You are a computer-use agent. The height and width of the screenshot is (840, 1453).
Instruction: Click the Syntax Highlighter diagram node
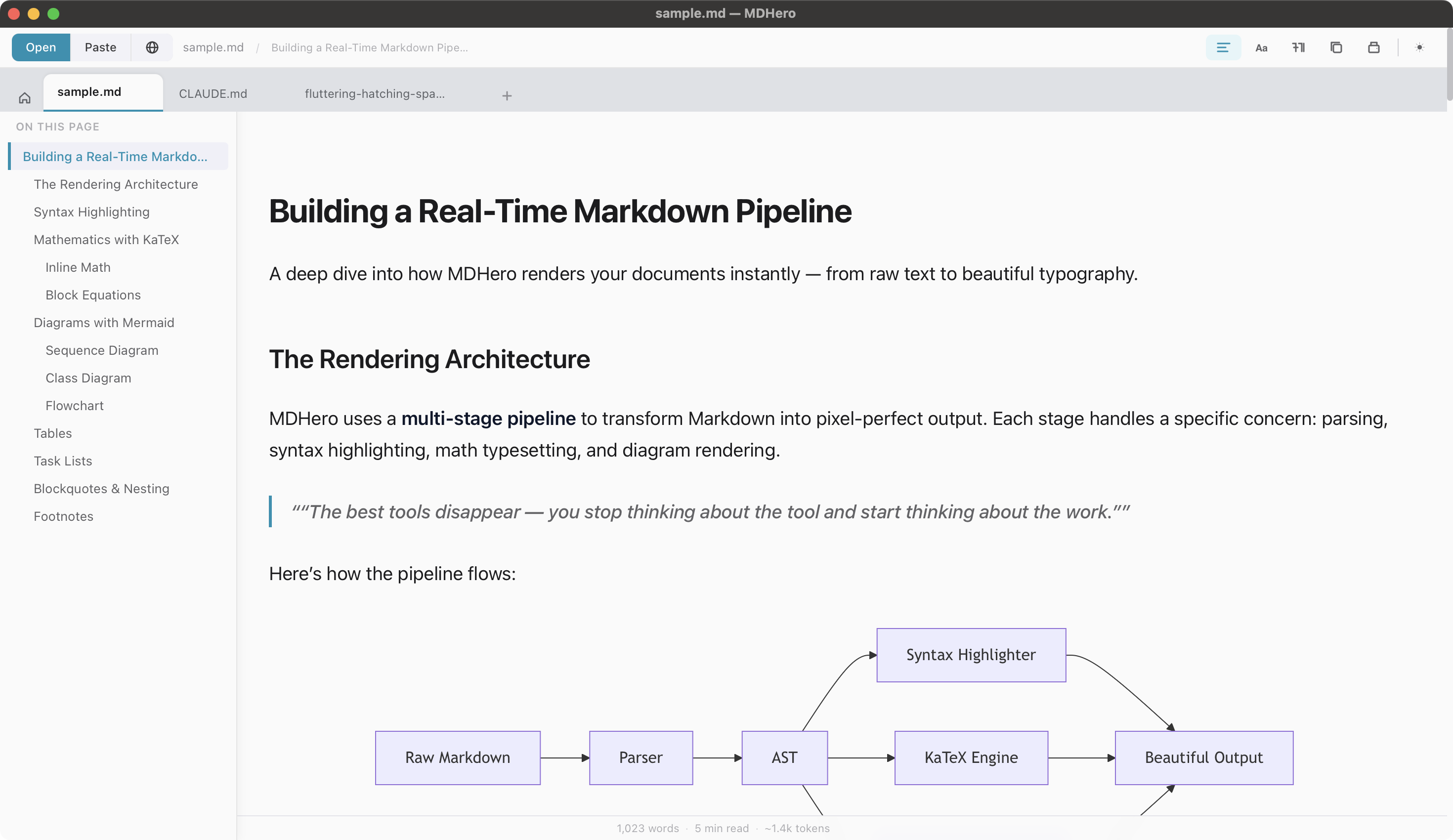click(x=971, y=655)
